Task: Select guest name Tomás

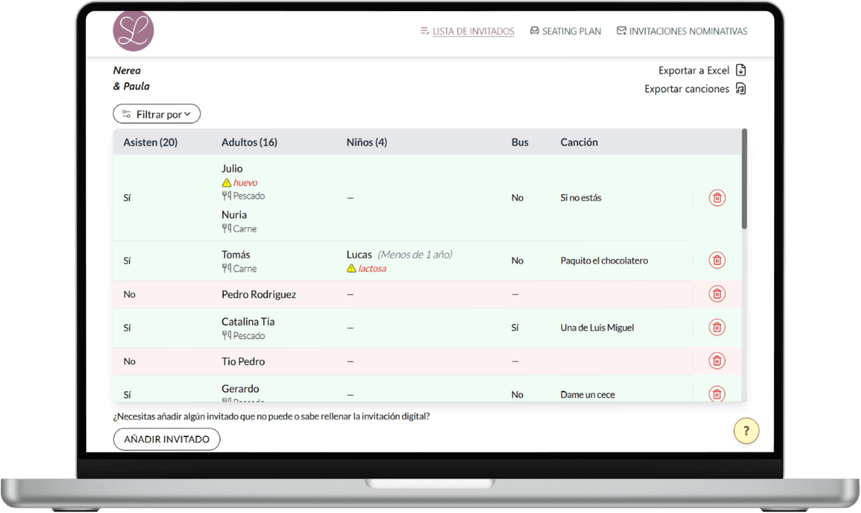Action: tap(236, 255)
